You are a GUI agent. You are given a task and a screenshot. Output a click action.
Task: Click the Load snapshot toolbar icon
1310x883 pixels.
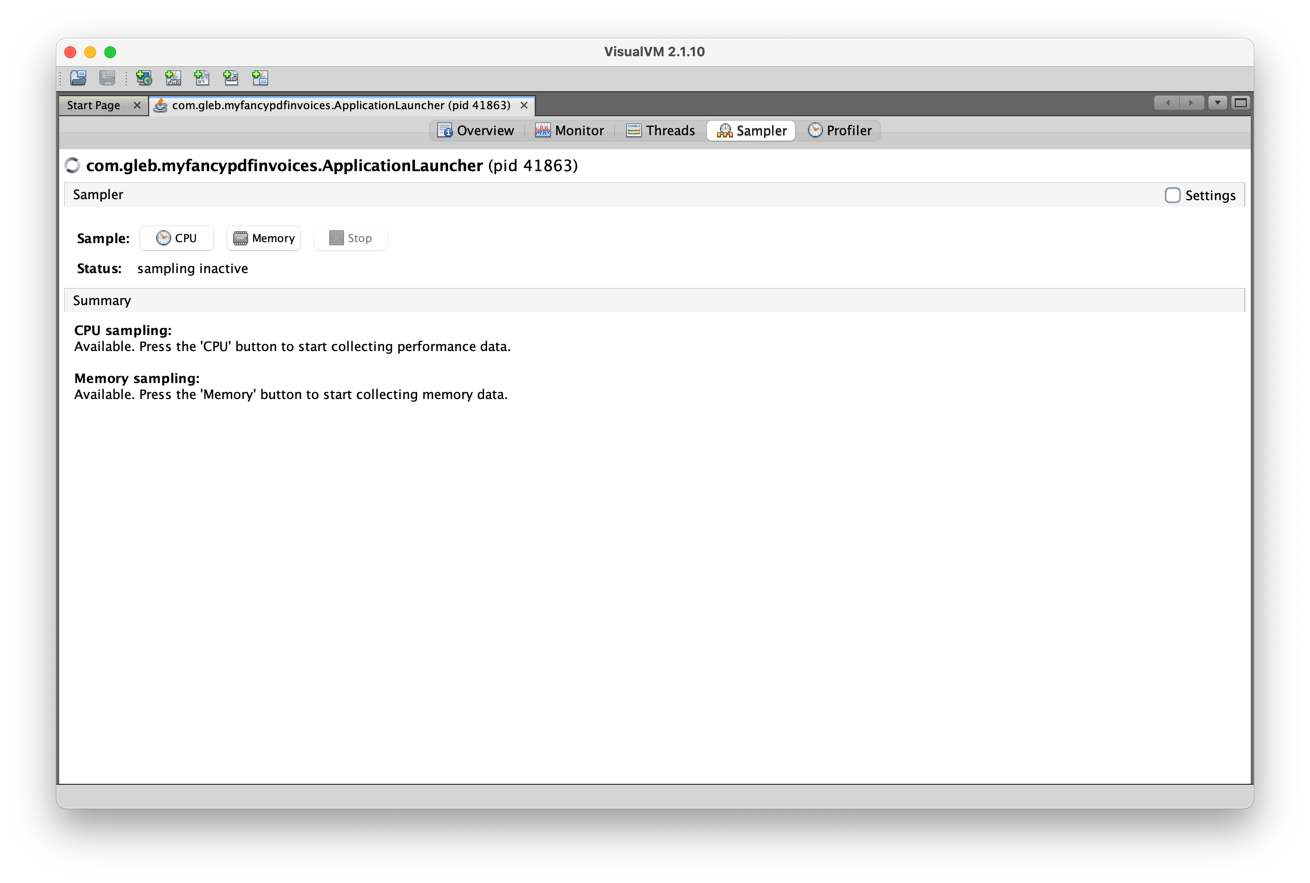78,78
